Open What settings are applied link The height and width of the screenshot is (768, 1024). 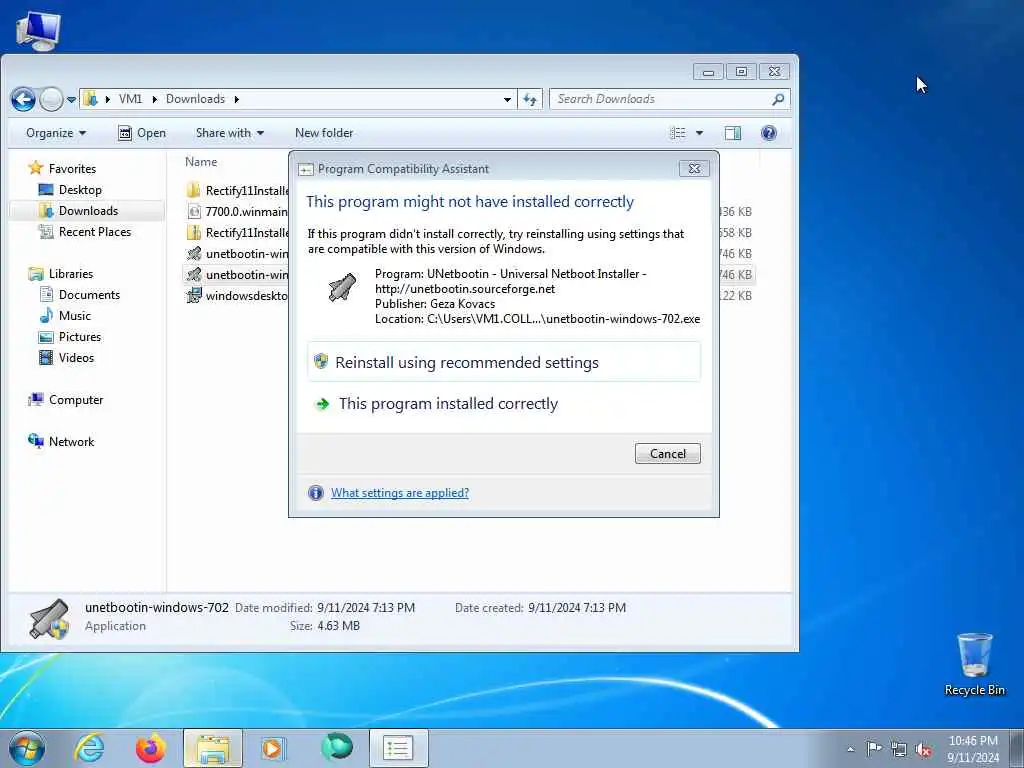pos(400,493)
